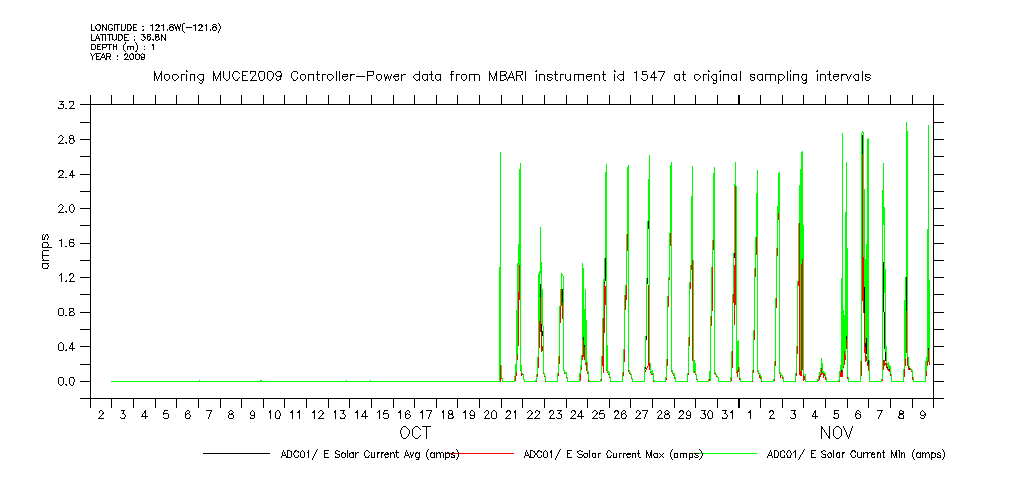
Task: Click the YEAR : 2009 header line
Action: 118,57
